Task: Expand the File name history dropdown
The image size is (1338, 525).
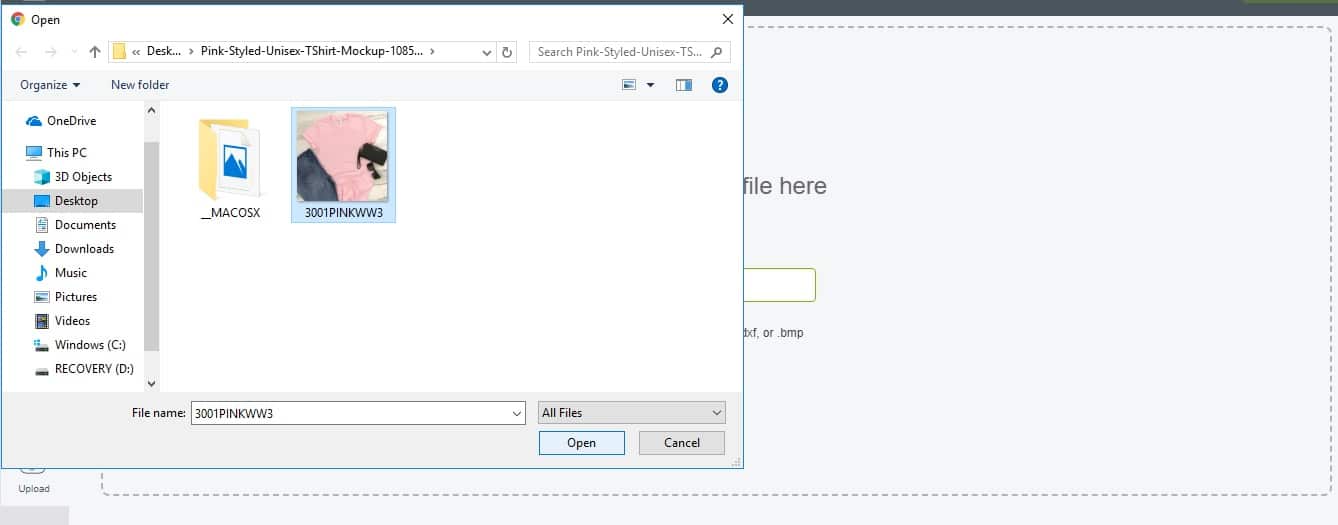Action: tap(516, 413)
